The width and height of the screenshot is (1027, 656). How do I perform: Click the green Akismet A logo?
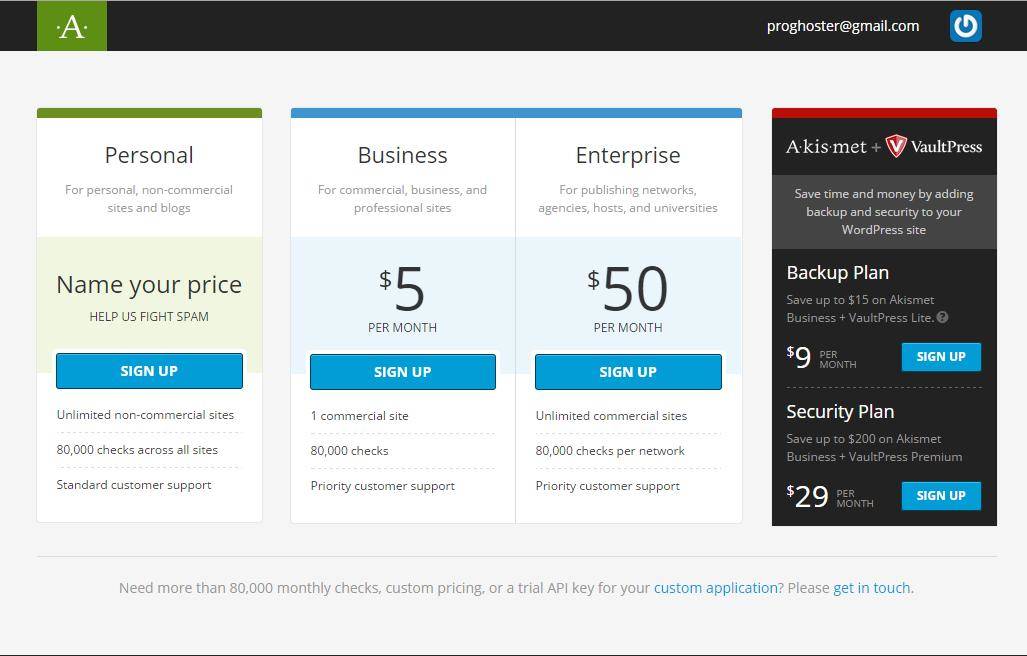[72, 26]
